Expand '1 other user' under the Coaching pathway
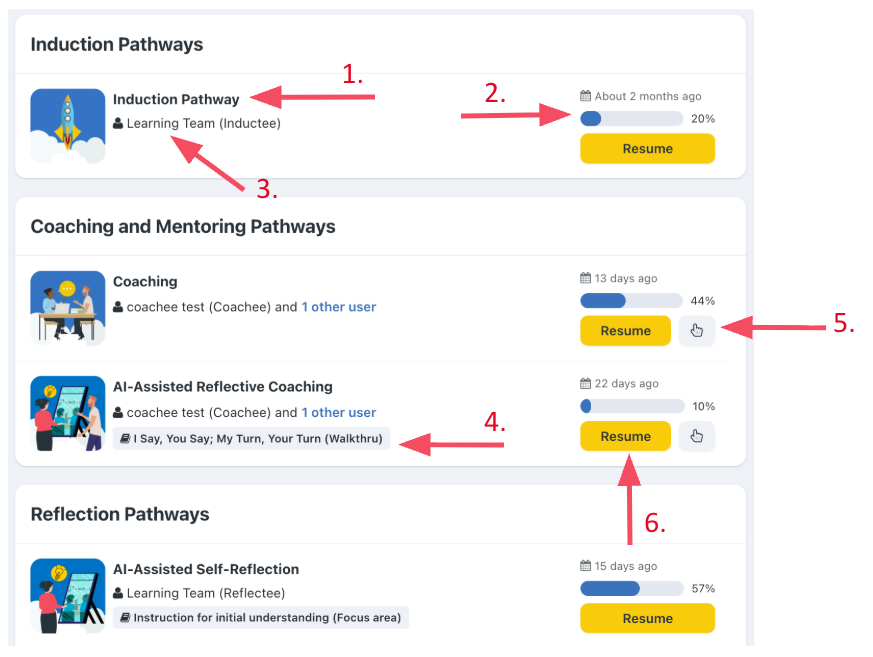This screenshot has height=657, width=873. pyautogui.click(x=338, y=306)
